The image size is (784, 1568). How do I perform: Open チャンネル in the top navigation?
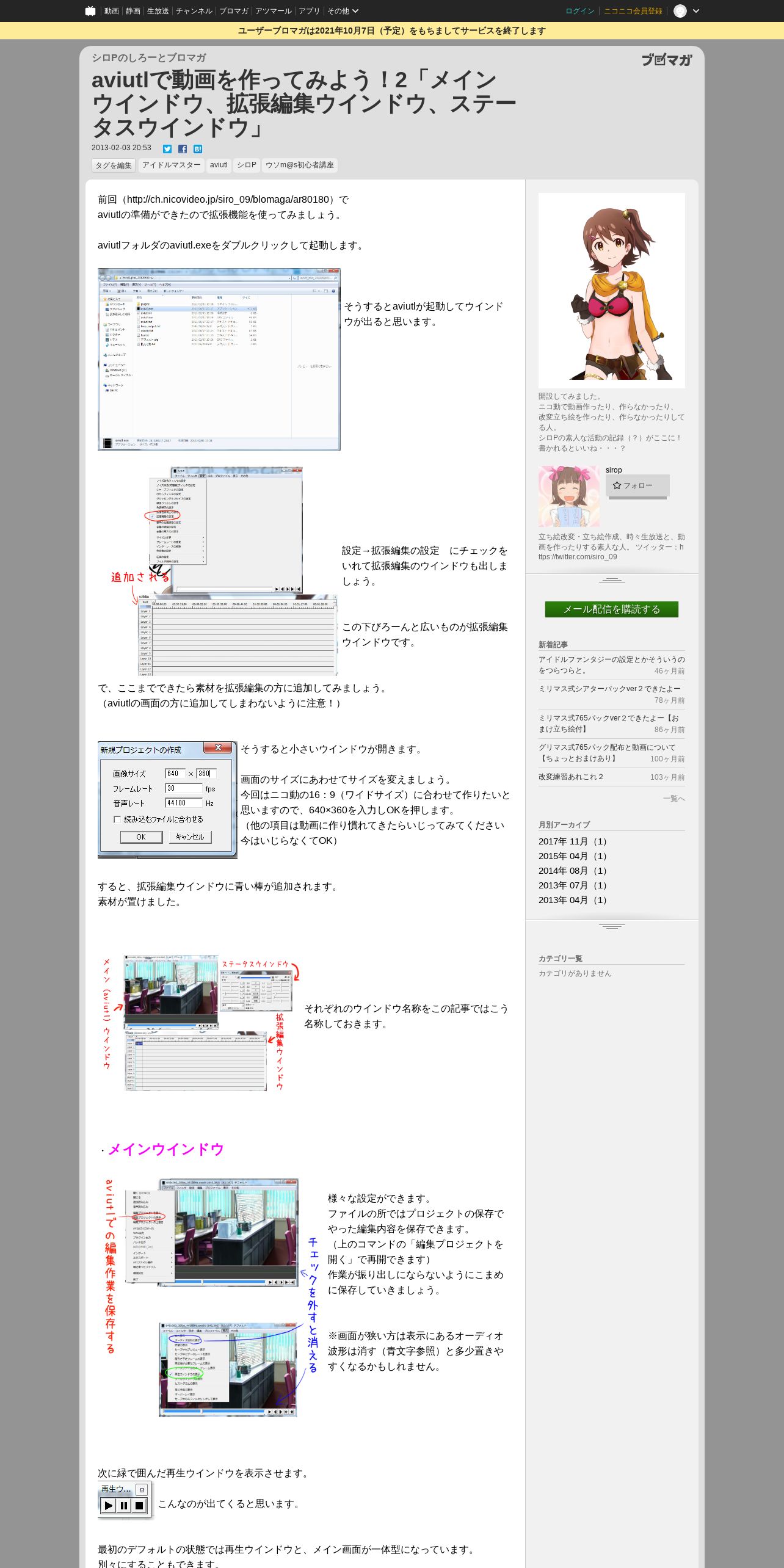tap(194, 11)
